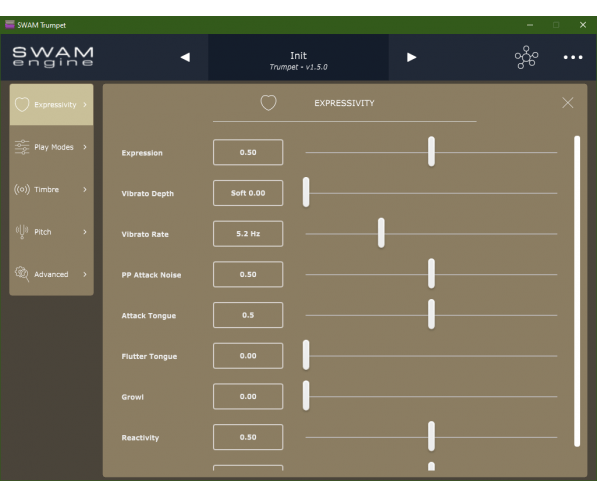The width and height of the screenshot is (597, 497).
Task: Click the heart icon in panel header
Action: point(268,103)
